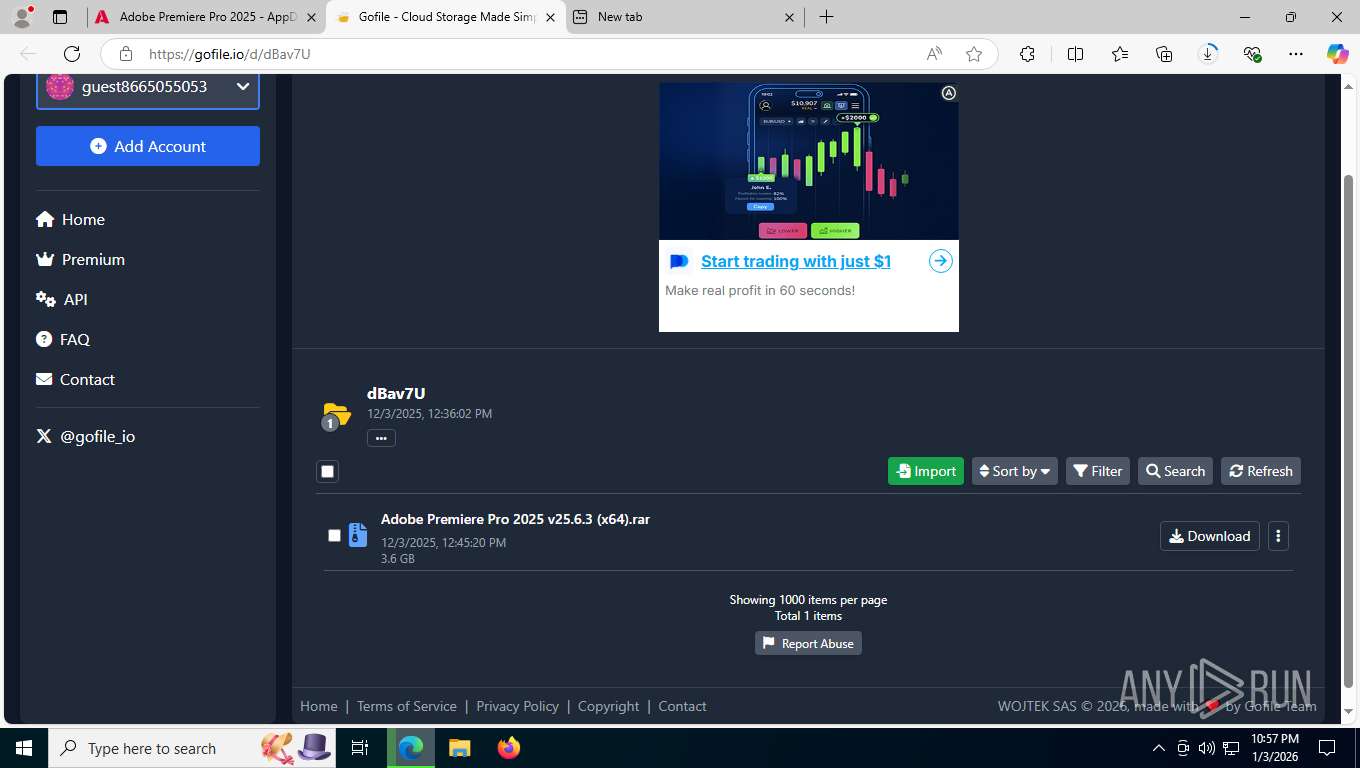The height and width of the screenshot is (768, 1360).
Task: Click the ad info badge icon
Action: coord(949,93)
